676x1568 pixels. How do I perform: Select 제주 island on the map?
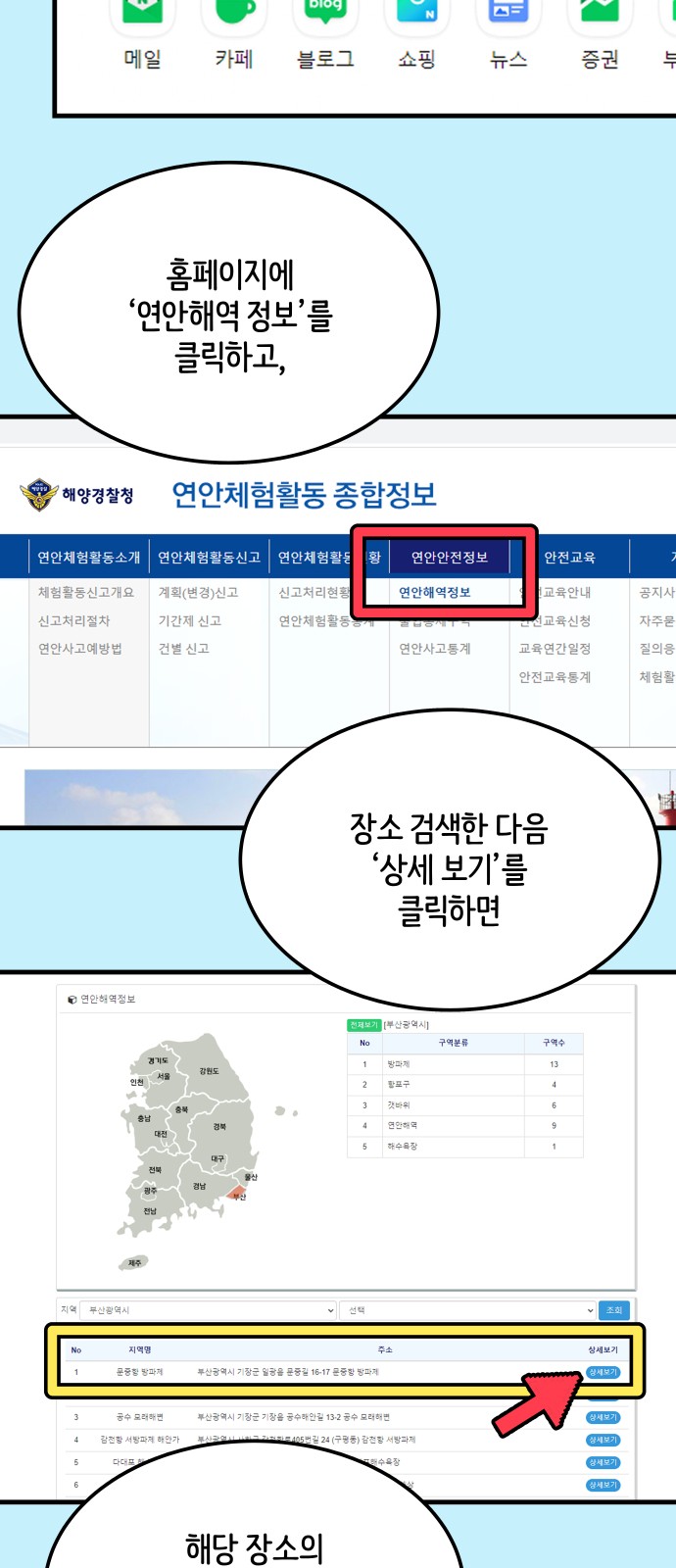pos(134,1263)
